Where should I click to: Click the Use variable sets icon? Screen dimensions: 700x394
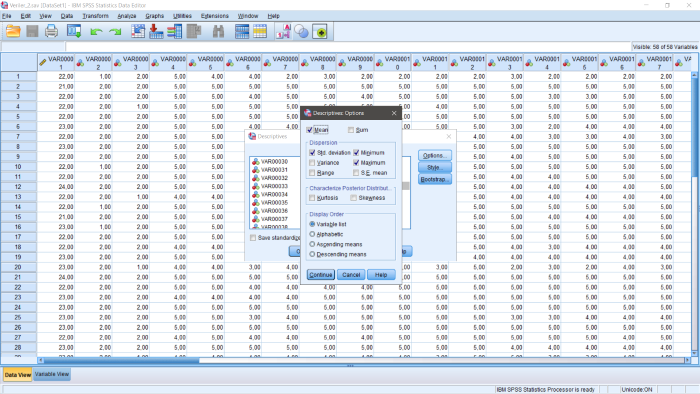[302, 31]
